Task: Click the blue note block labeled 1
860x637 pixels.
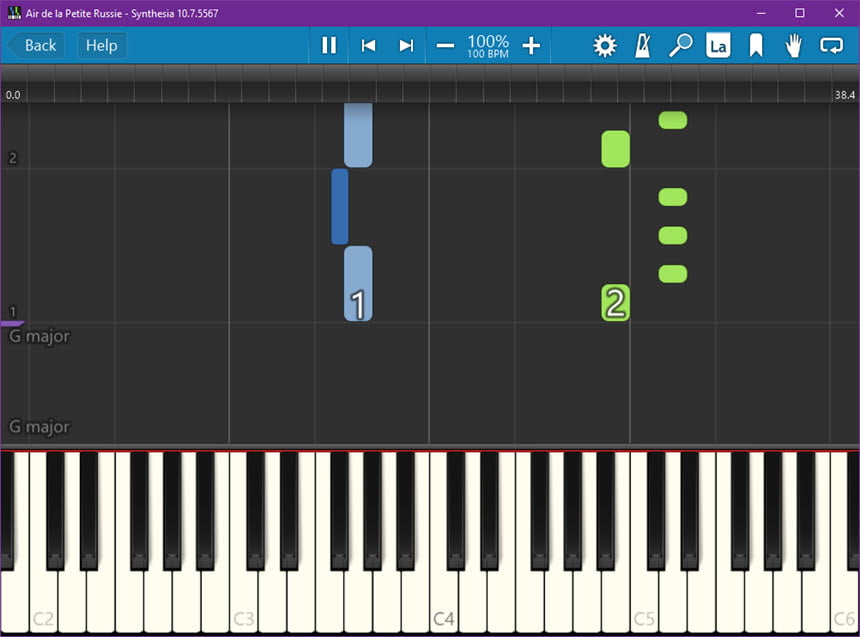Action: [x=358, y=283]
